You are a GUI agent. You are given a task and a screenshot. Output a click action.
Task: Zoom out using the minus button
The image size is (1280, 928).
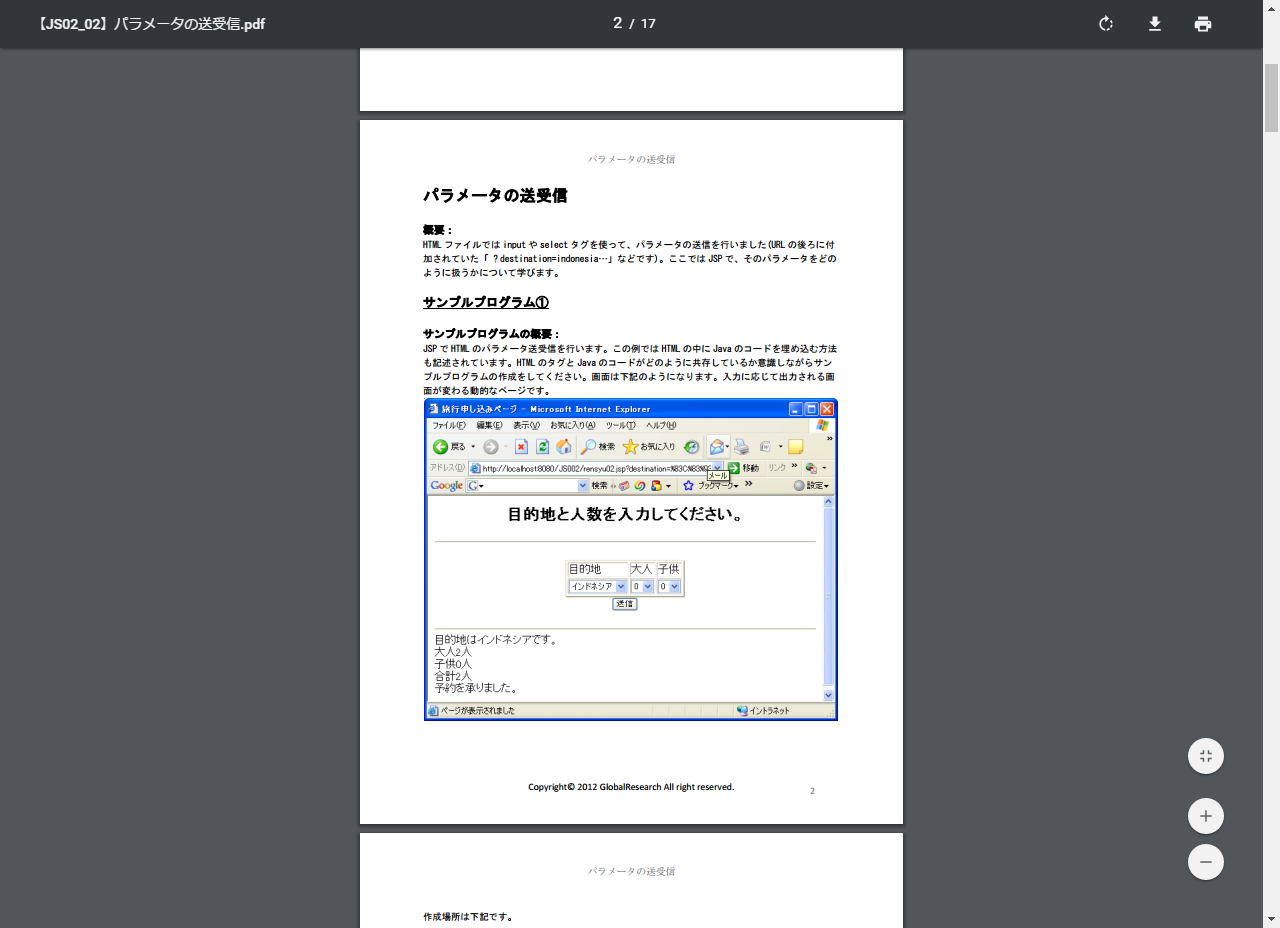1206,862
